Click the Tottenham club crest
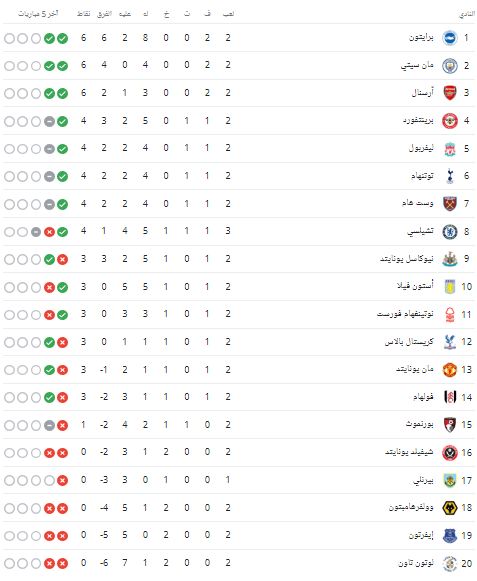This screenshot has height=581, width=477. pyautogui.click(x=450, y=176)
